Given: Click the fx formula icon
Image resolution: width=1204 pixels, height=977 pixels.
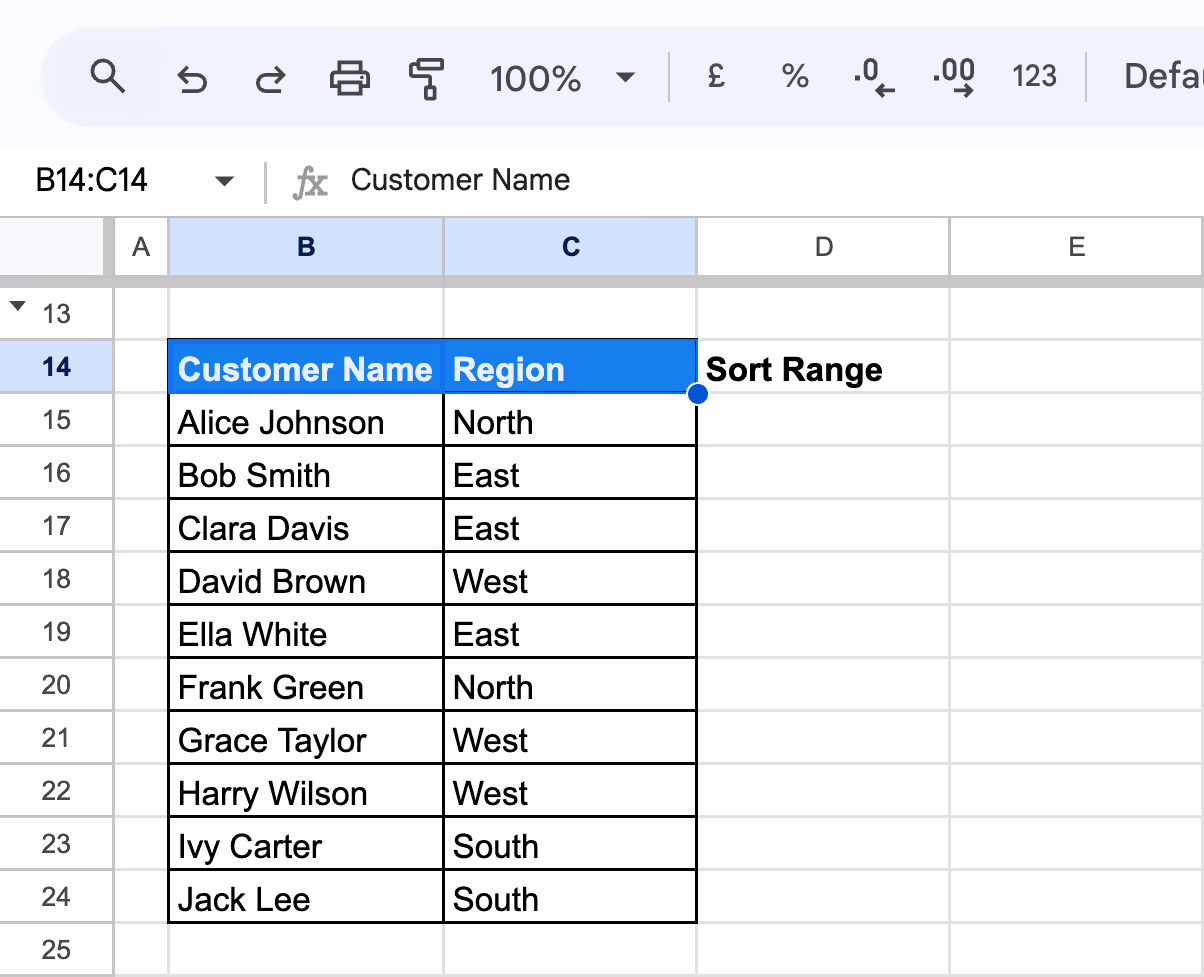Looking at the screenshot, I should click(310, 182).
